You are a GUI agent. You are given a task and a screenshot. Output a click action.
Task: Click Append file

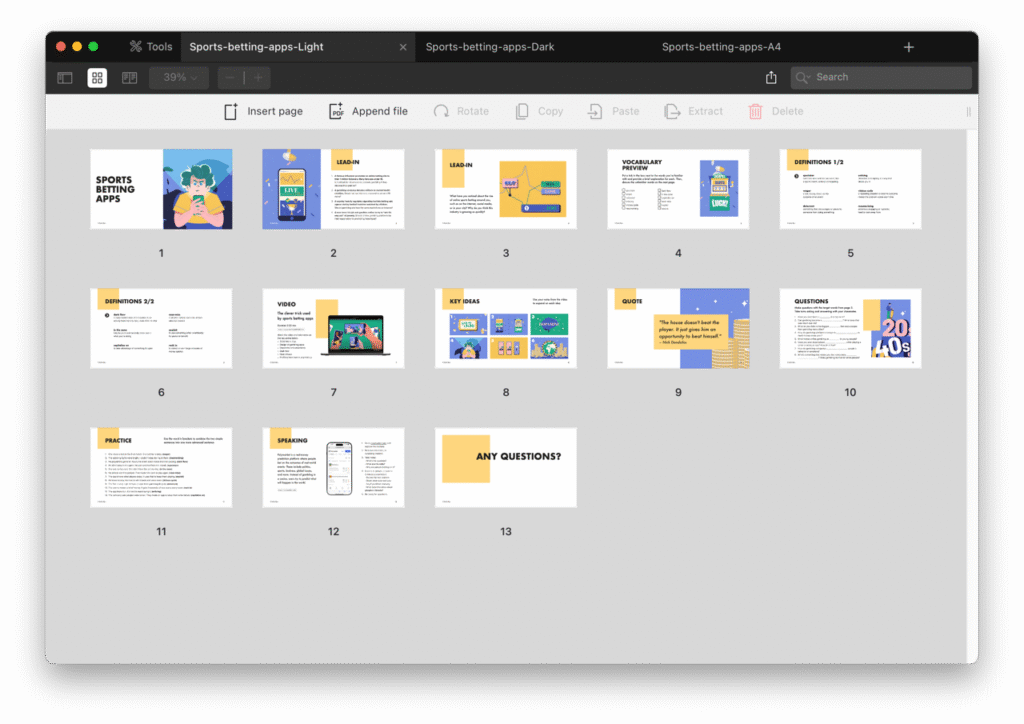point(368,111)
